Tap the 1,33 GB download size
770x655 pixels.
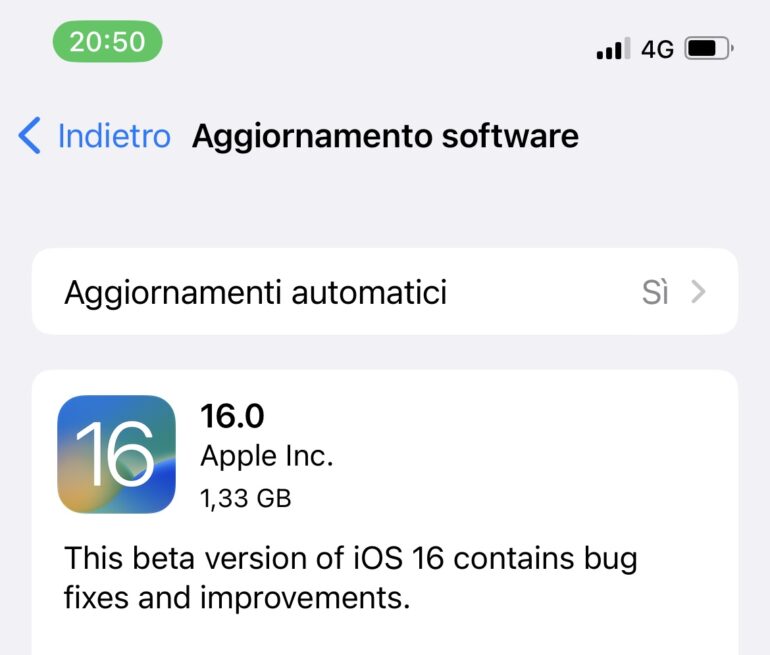[246, 498]
